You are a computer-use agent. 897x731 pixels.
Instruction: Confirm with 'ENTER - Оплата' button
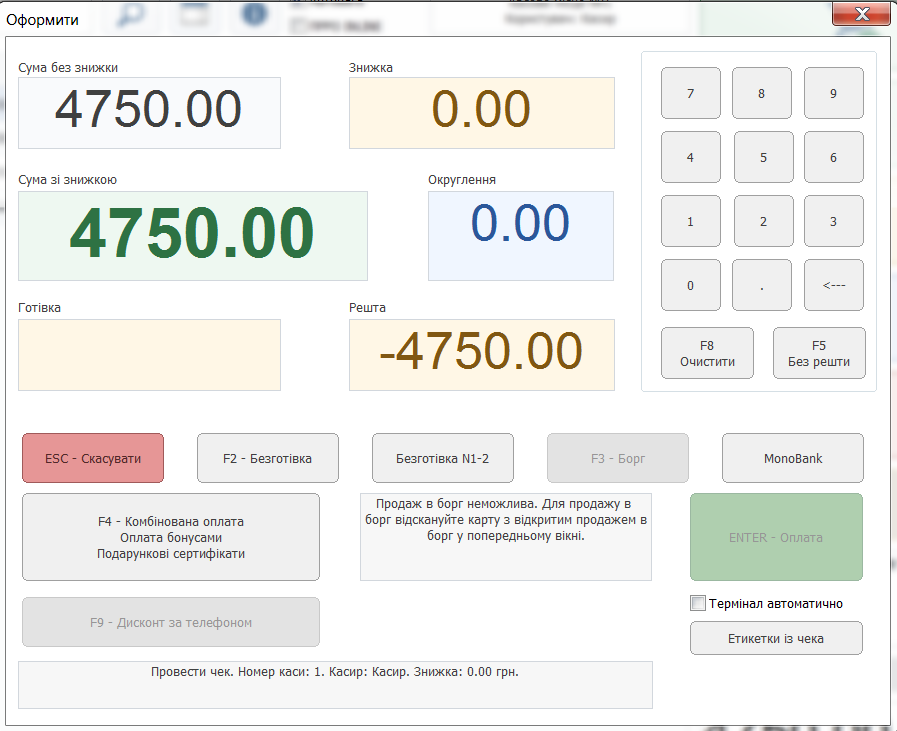pos(776,537)
